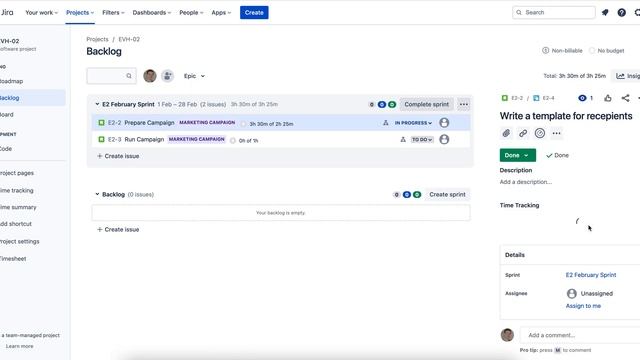Click Create issue under Backlog
The image size is (640, 360).
coord(118,229)
